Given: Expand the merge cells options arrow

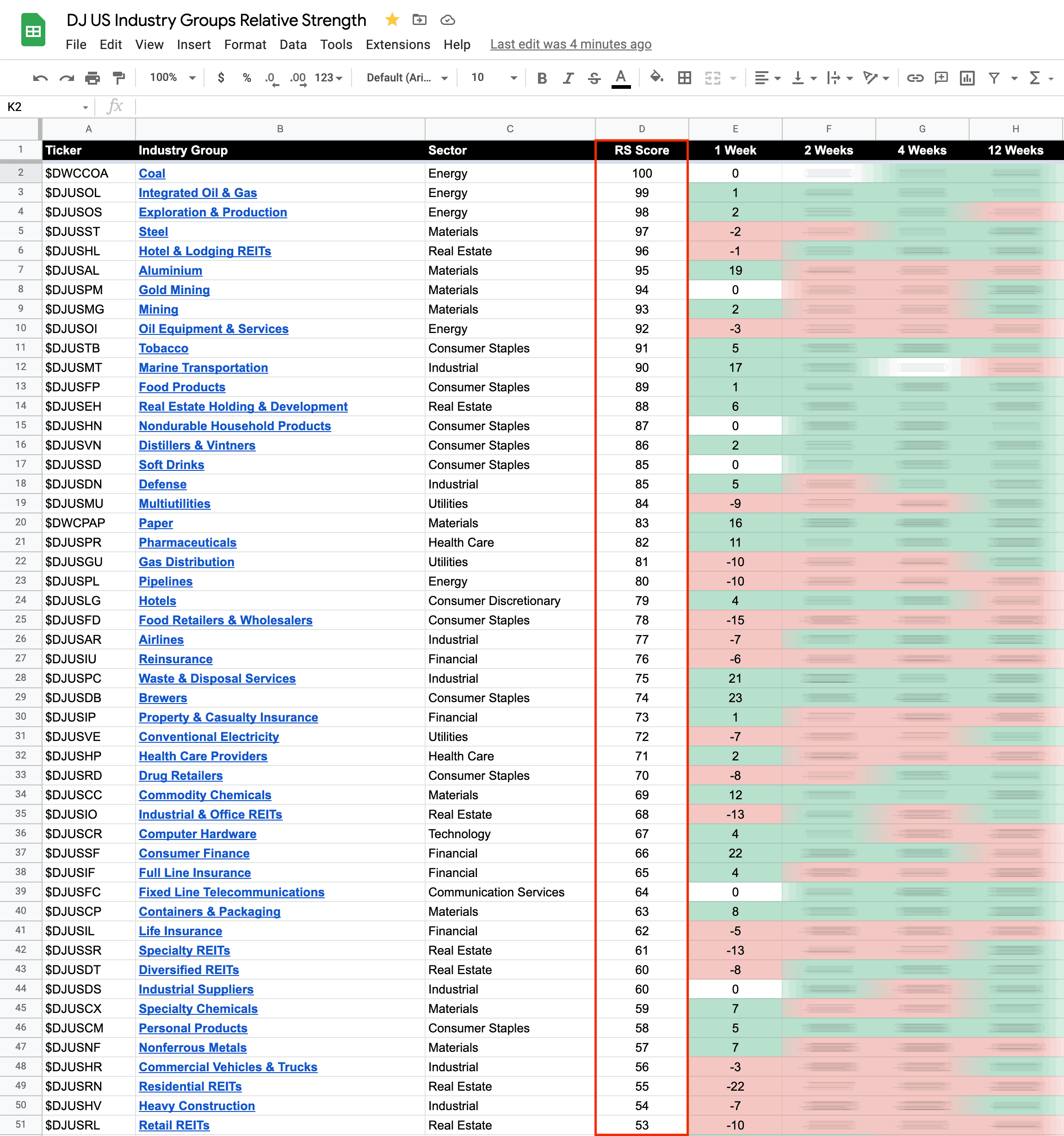Looking at the screenshot, I should click(x=733, y=78).
